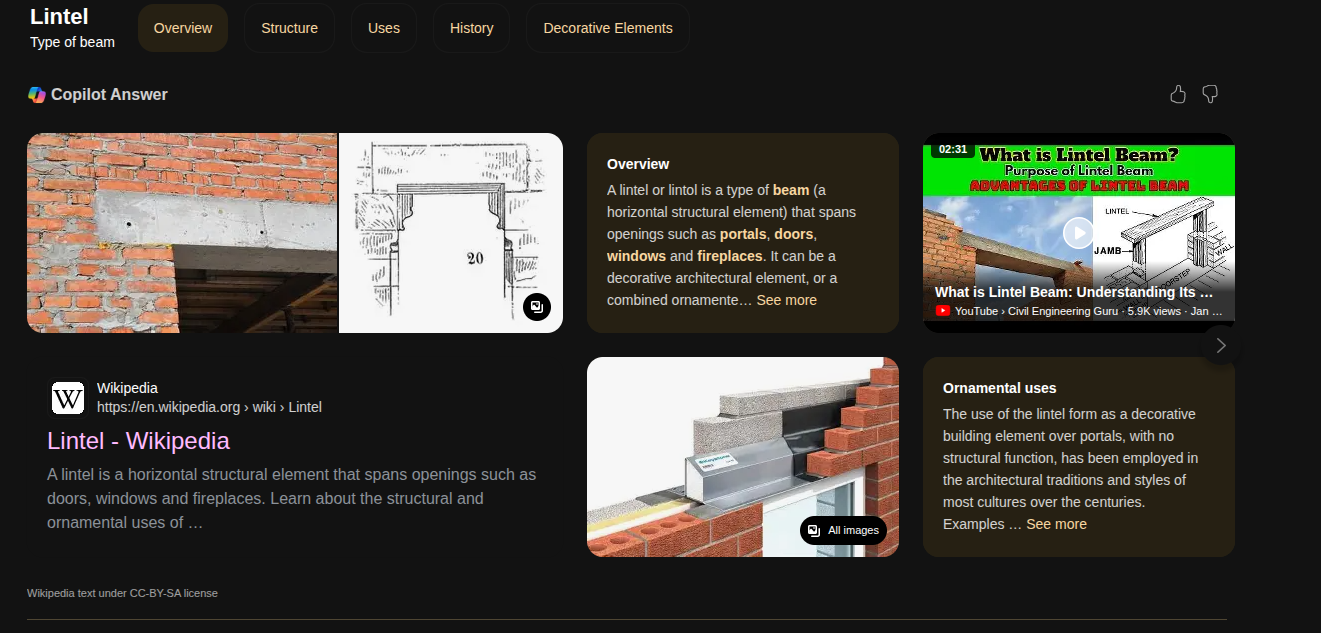Click the next arrow chevron beside cards
This screenshot has width=1321, height=633.
1221,345
